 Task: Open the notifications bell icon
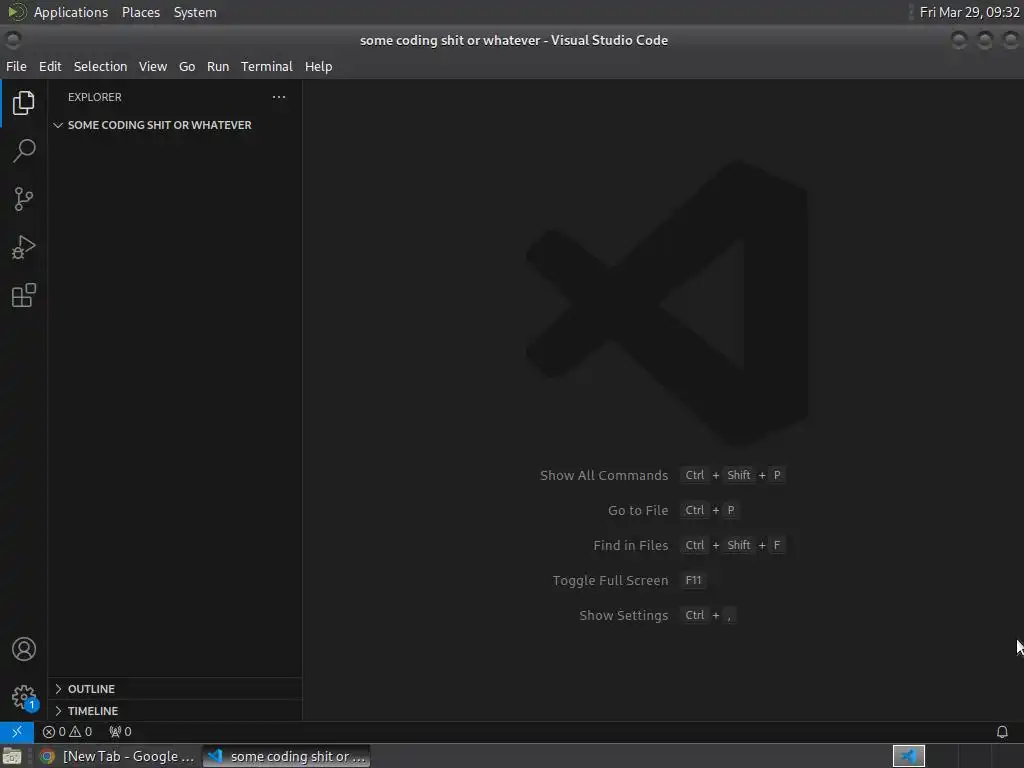1002,731
